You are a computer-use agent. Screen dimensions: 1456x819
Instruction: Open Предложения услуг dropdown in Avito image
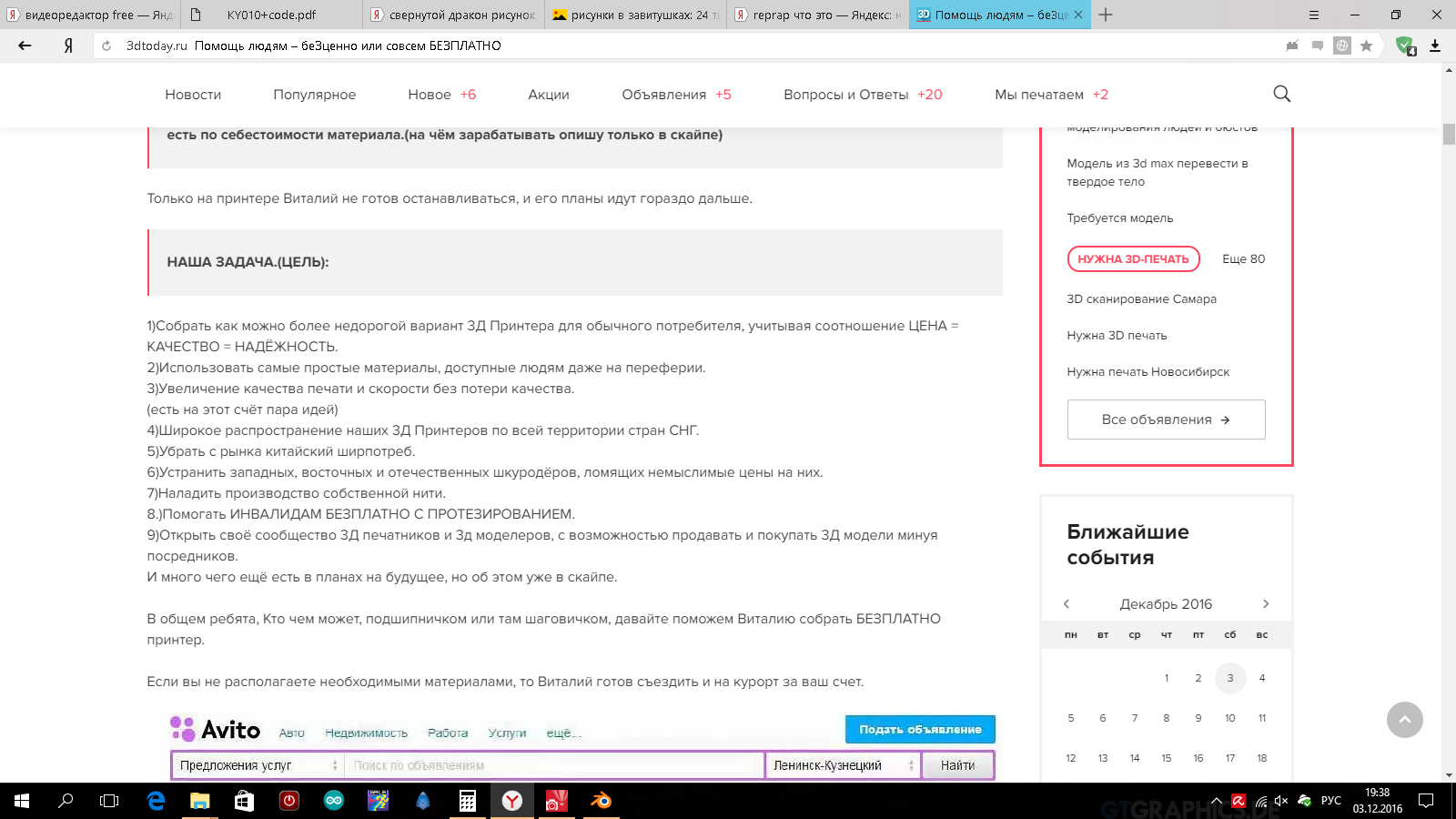(258, 765)
